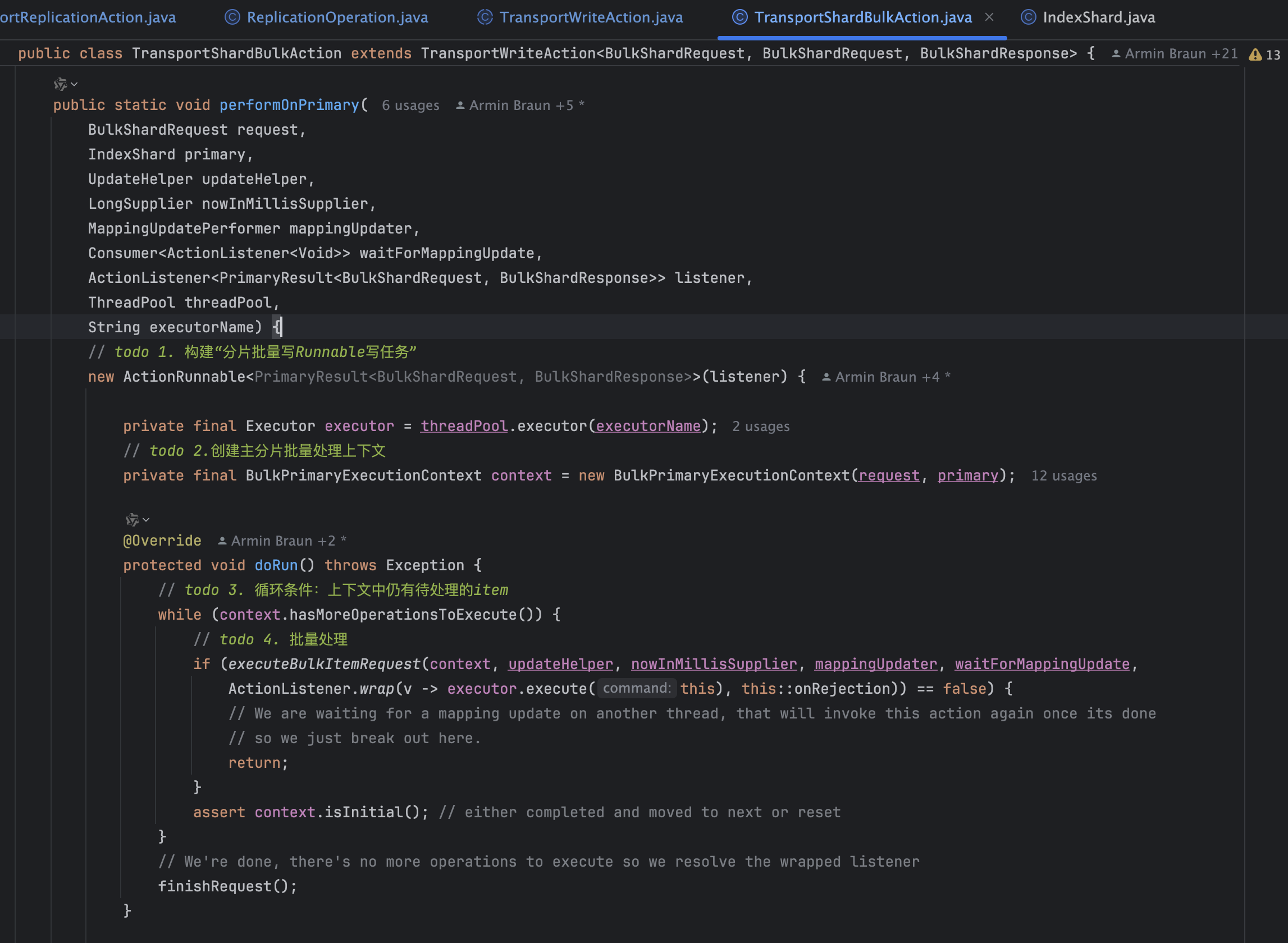Click the performOnPrimary method name
The height and width of the screenshot is (943, 1288).
[290, 106]
